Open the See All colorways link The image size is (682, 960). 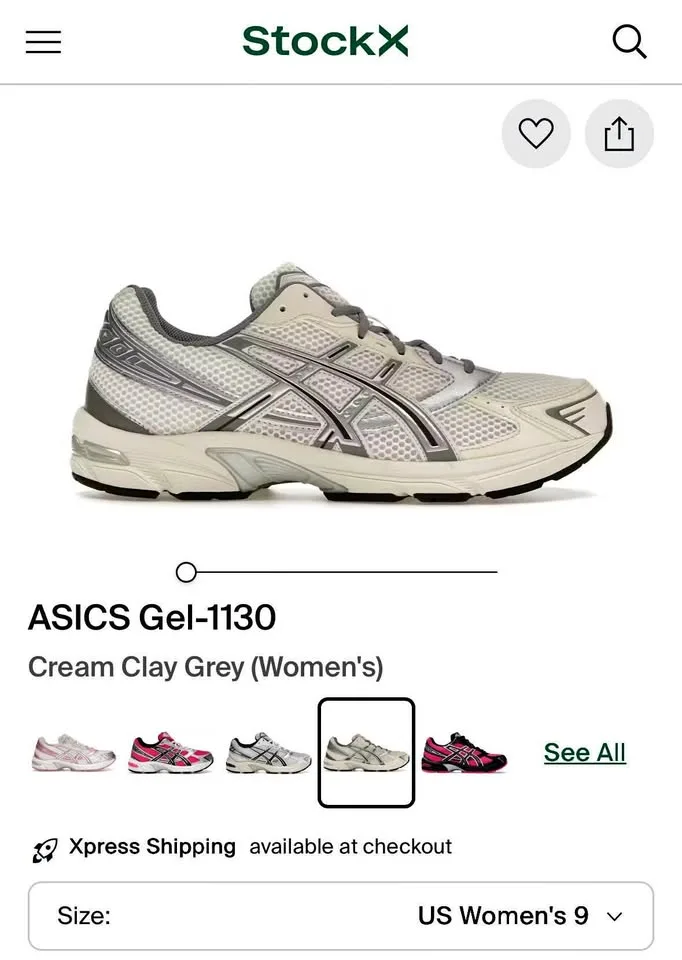(x=585, y=752)
